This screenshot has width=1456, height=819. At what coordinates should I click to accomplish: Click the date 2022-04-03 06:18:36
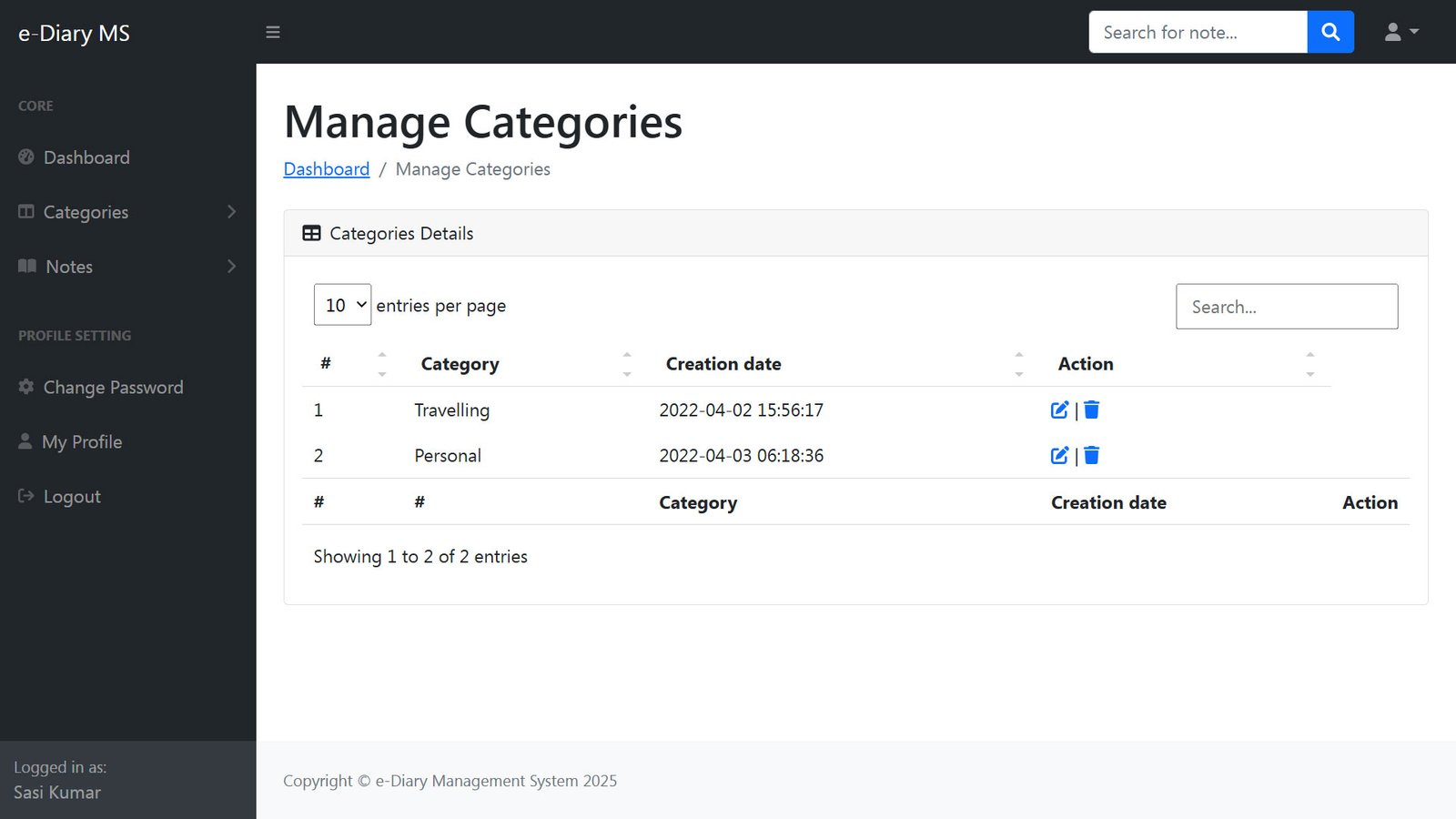point(741,456)
